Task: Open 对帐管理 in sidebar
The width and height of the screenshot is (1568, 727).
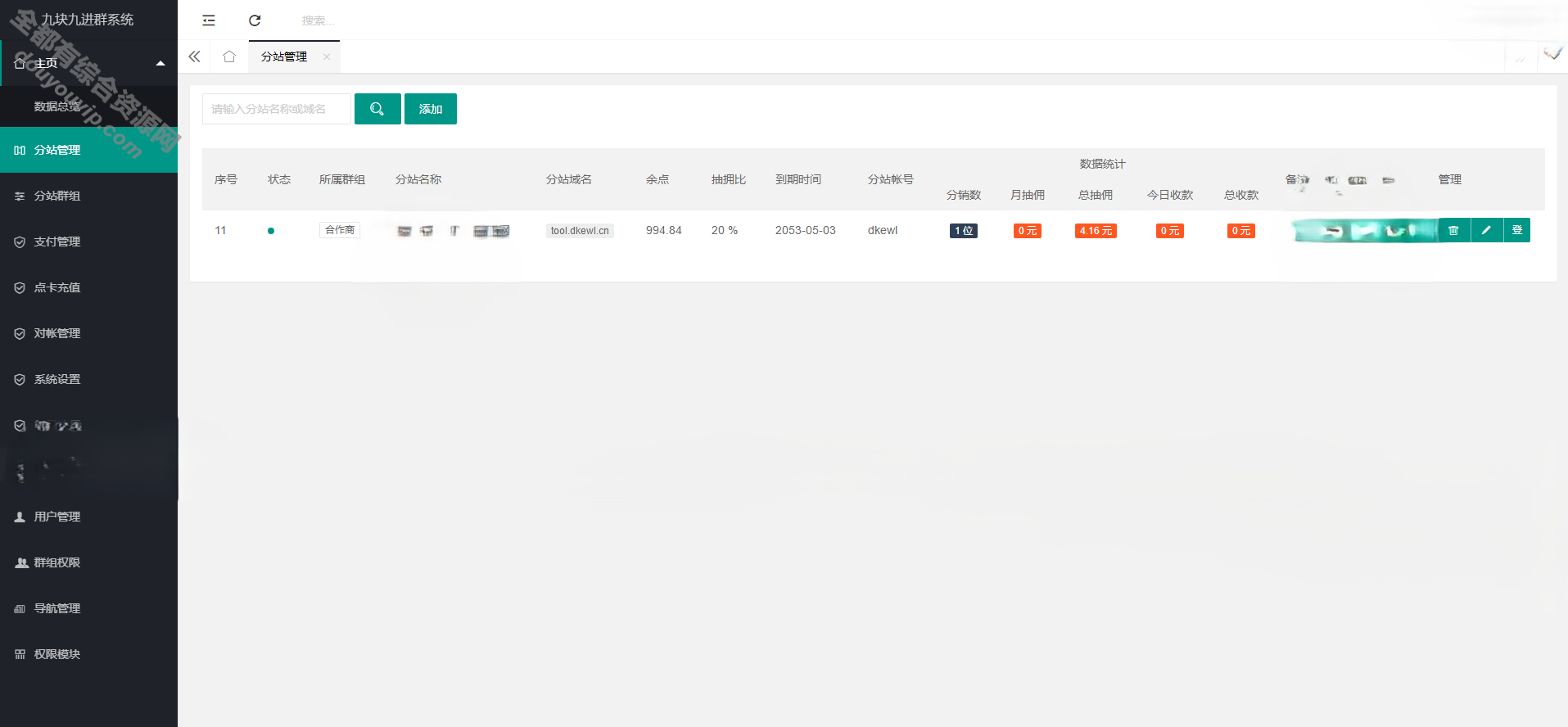Action: tap(88, 333)
